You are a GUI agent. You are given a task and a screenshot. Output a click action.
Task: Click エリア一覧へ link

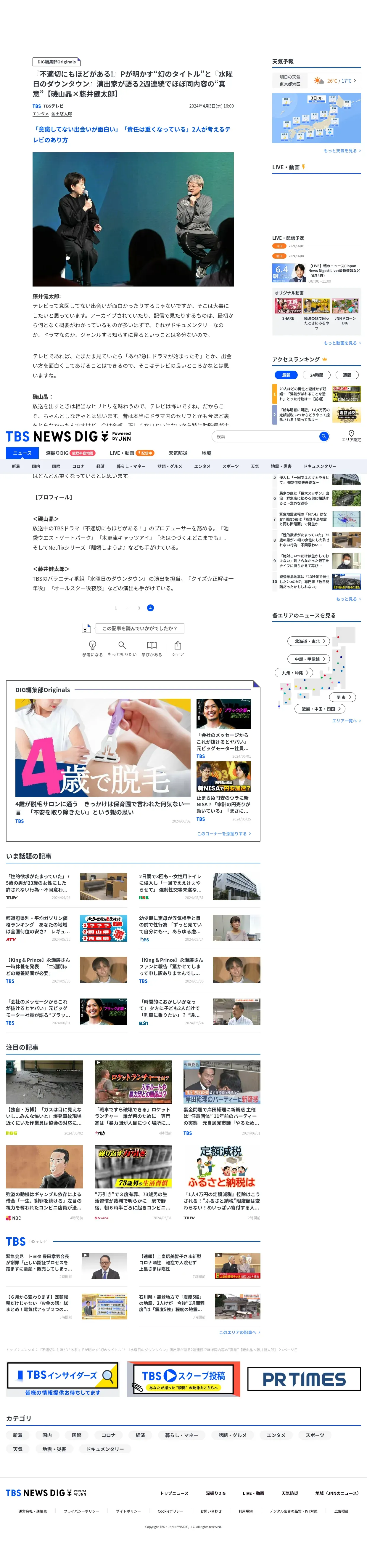point(346,721)
